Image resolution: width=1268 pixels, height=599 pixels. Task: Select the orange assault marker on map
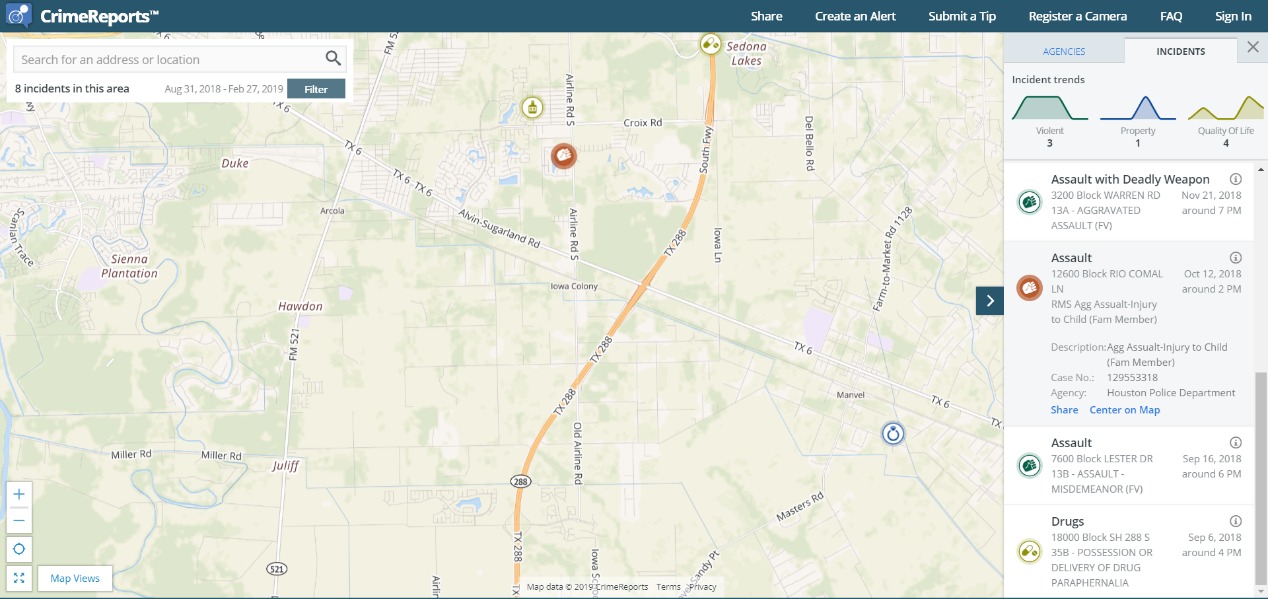click(x=564, y=156)
